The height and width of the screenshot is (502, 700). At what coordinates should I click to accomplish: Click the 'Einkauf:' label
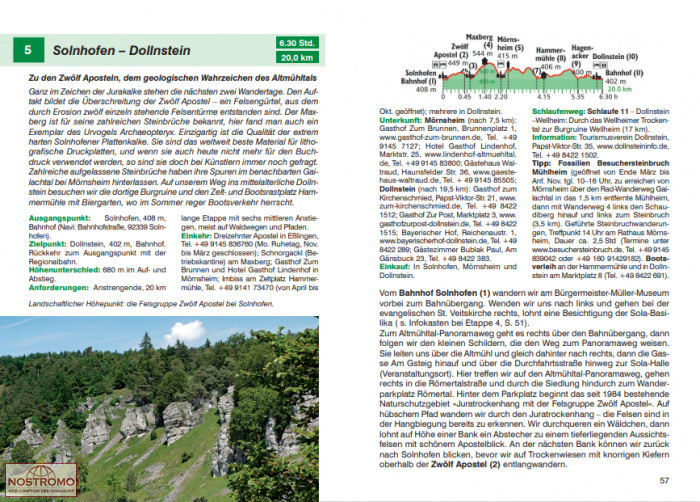[395, 267]
